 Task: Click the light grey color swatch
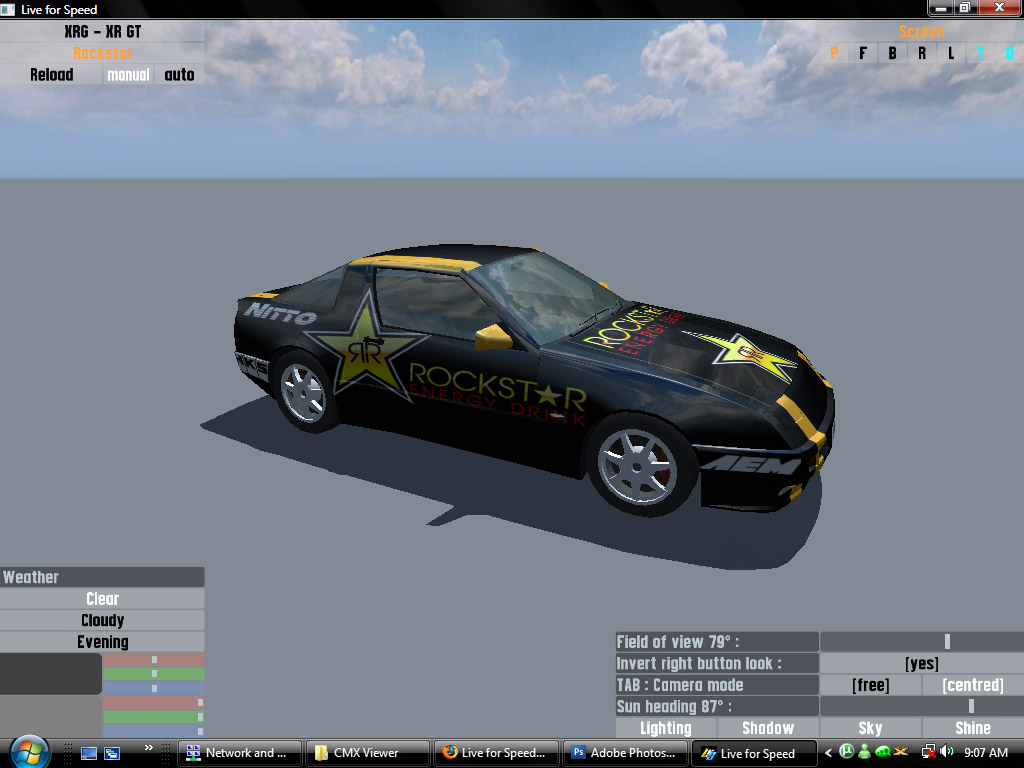tap(51, 716)
